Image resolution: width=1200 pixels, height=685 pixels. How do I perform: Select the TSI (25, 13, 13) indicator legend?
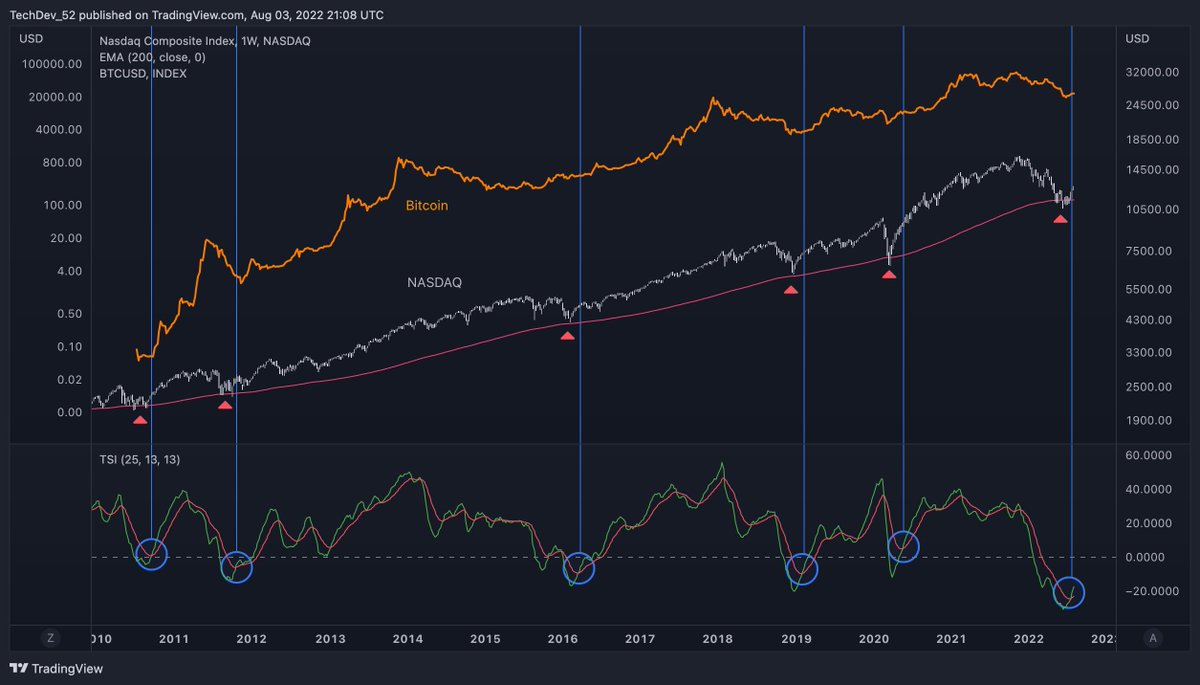(x=139, y=459)
